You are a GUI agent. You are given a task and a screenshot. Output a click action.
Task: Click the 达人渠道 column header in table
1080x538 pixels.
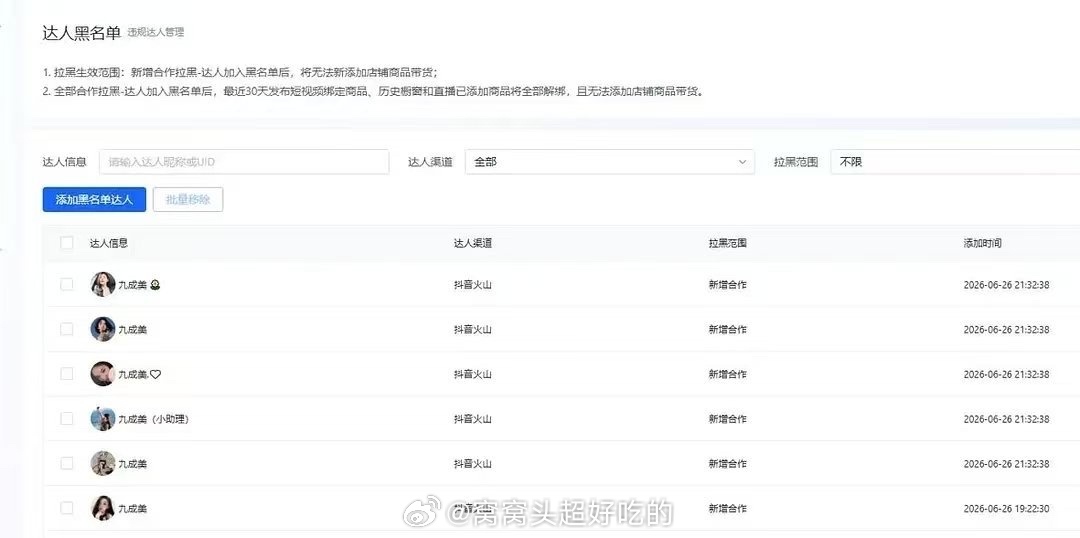point(472,243)
